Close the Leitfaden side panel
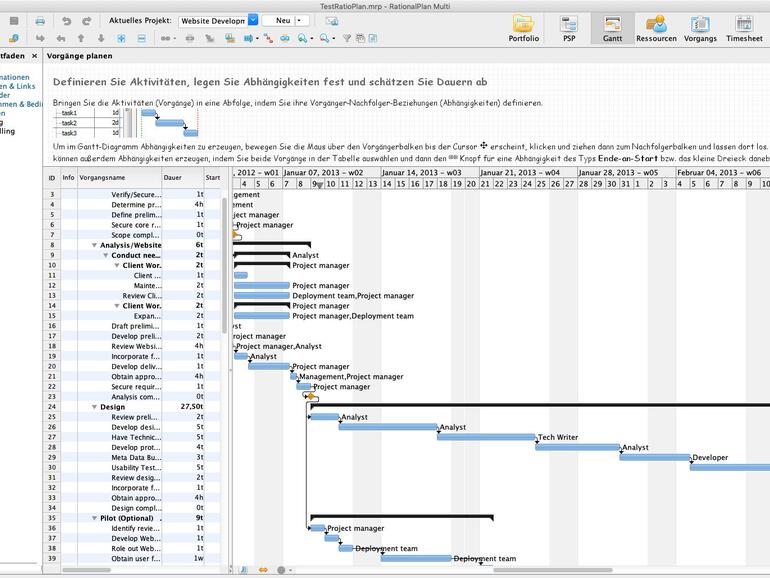This screenshot has width=770, height=578. [34, 56]
